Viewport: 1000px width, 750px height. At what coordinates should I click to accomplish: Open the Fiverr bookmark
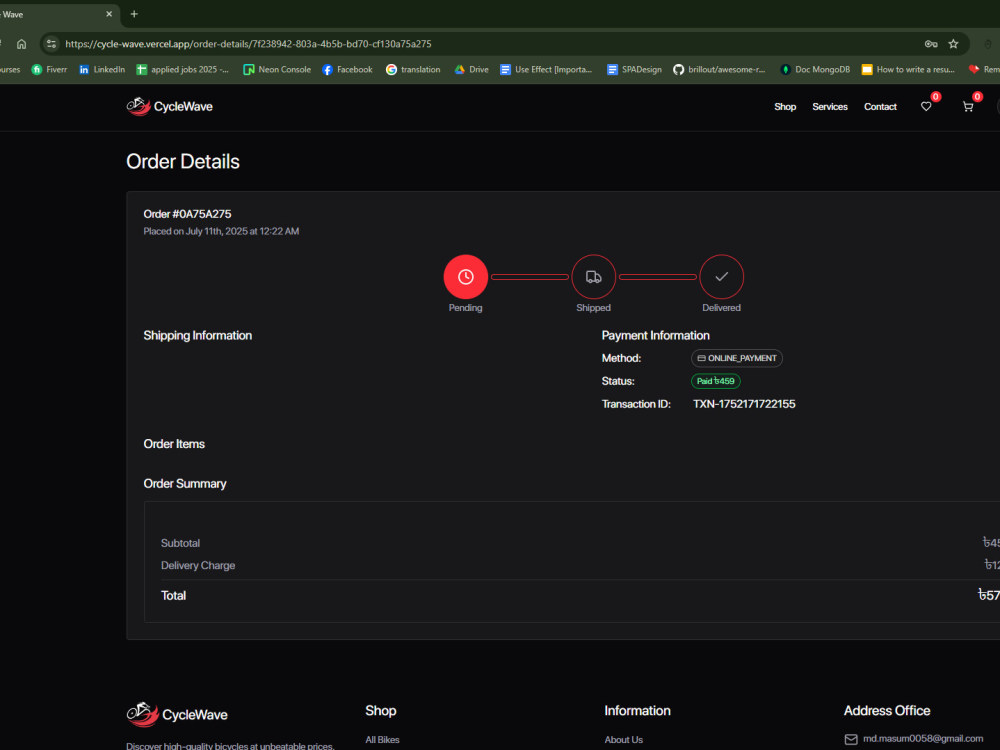click(49, 70)
